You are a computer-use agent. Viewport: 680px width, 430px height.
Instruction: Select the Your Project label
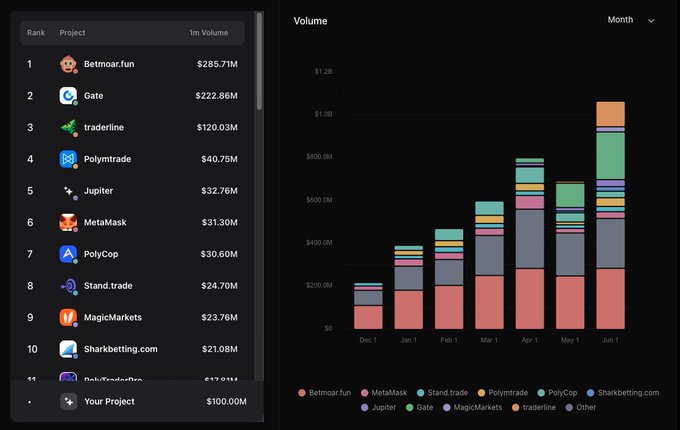pos(109,401)
